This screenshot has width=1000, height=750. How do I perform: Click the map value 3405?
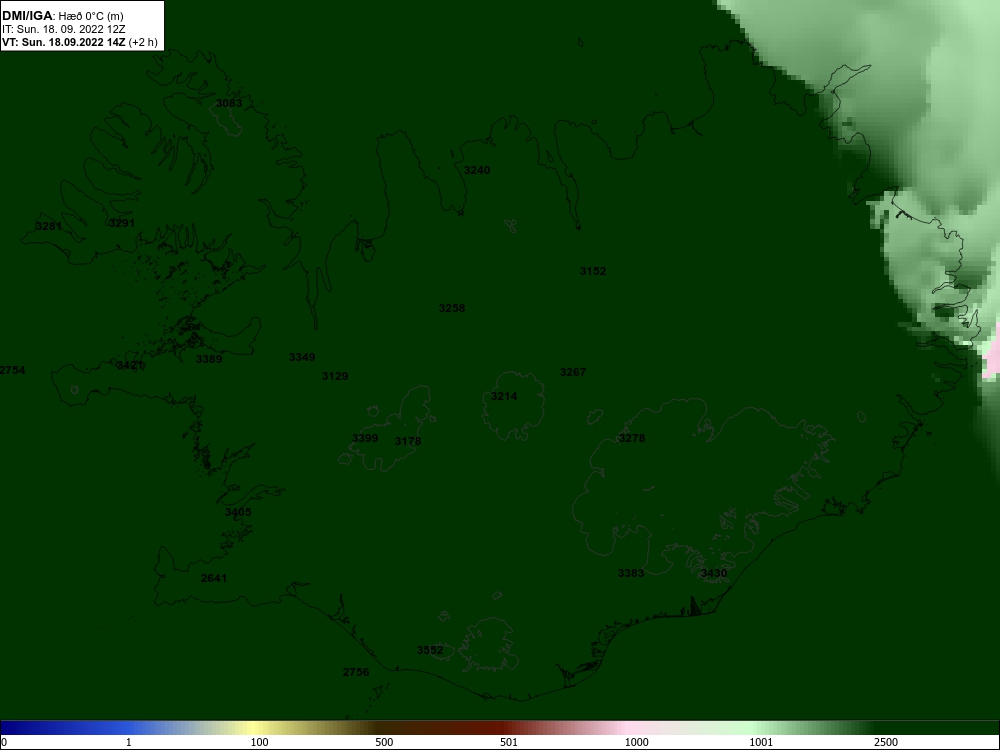[x=238, y=513]
